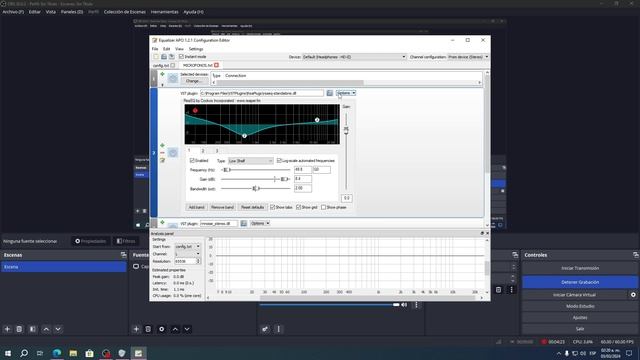Click the Change... devices button

point(193,81)
